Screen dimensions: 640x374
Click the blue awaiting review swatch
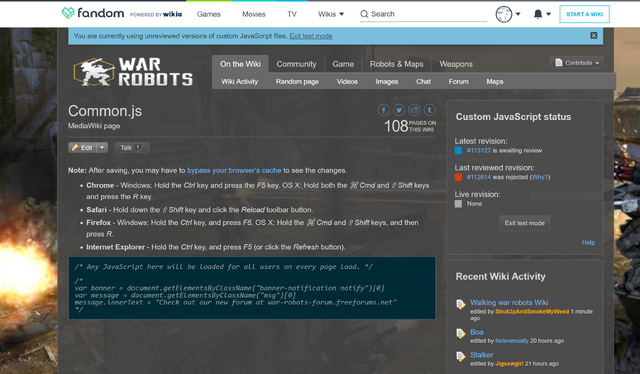(x=458, y=151)
